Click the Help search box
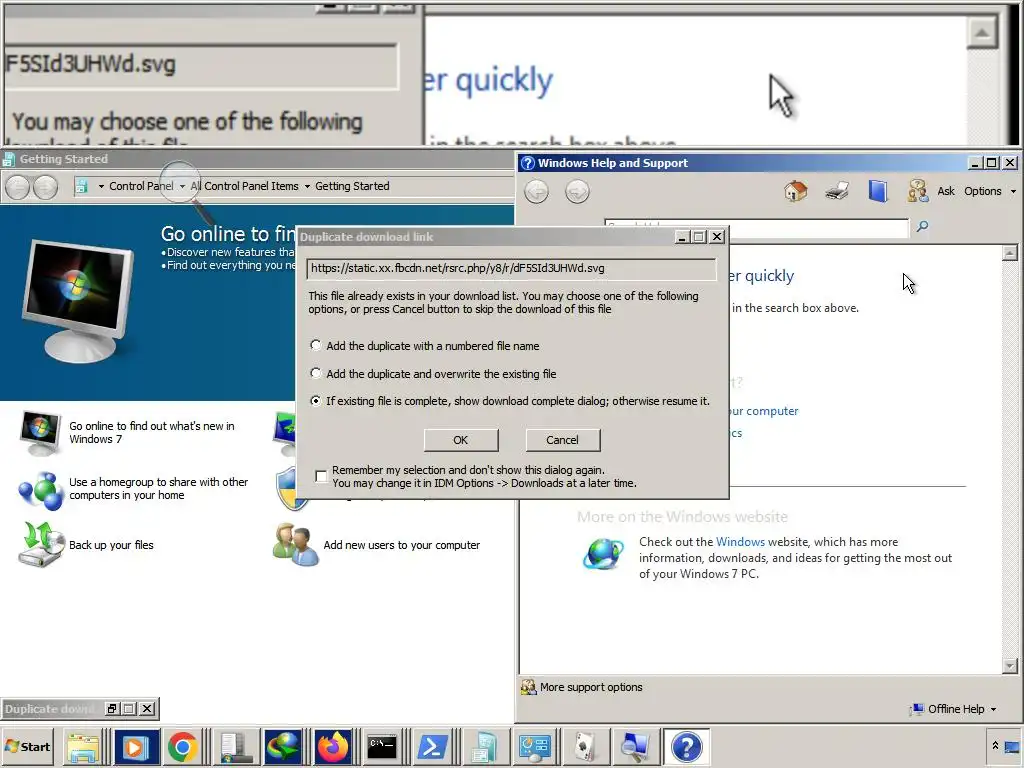Viewport: 1024px width, 768px height. tap(756, 227)
